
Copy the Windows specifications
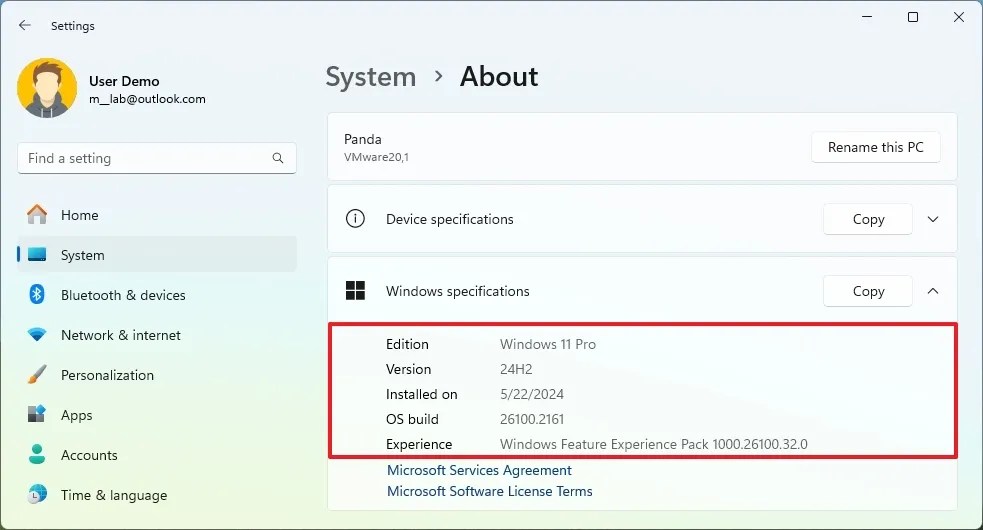click(868, 291)
